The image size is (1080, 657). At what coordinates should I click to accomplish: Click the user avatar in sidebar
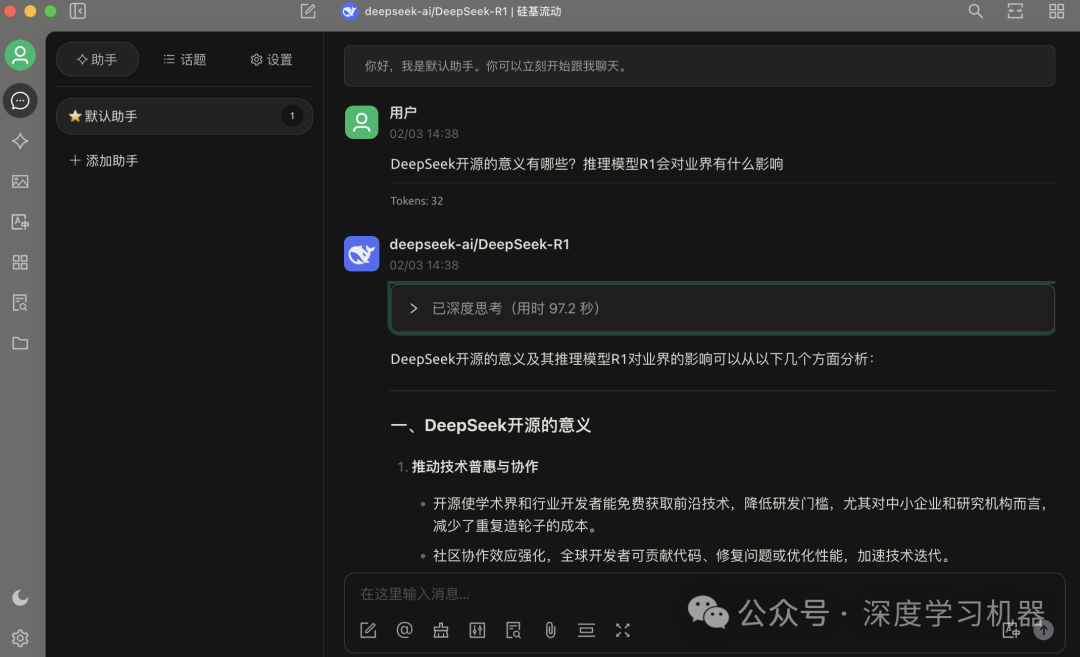click(20, 55)
